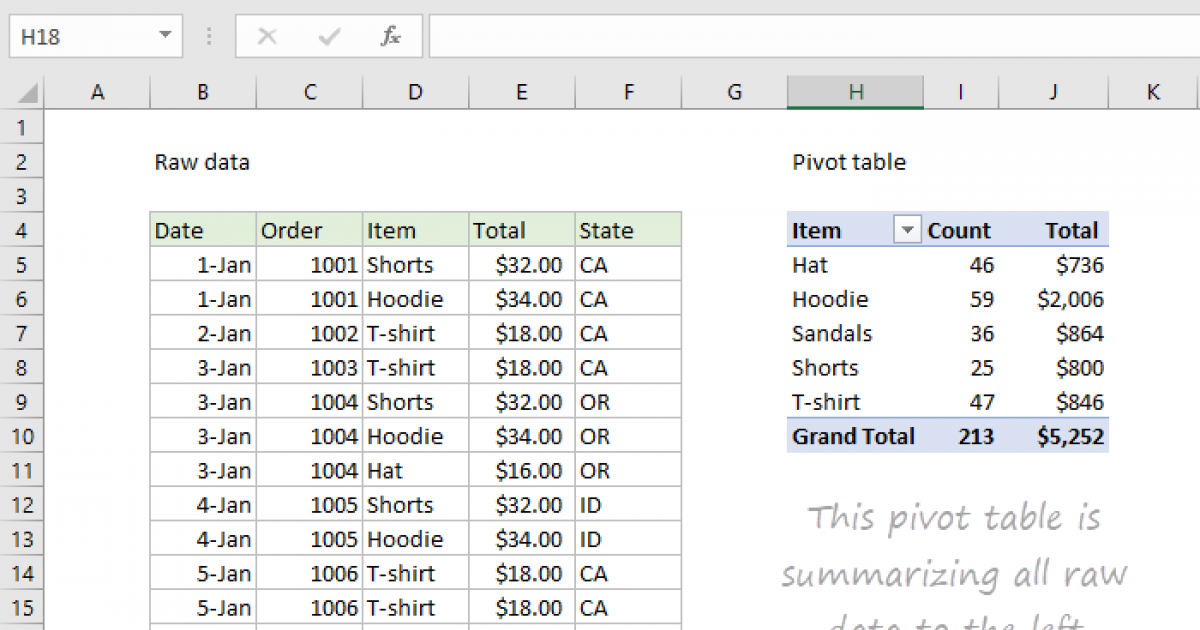
Task: Select column B by clicking its header
Action: (x=202, y=91)
